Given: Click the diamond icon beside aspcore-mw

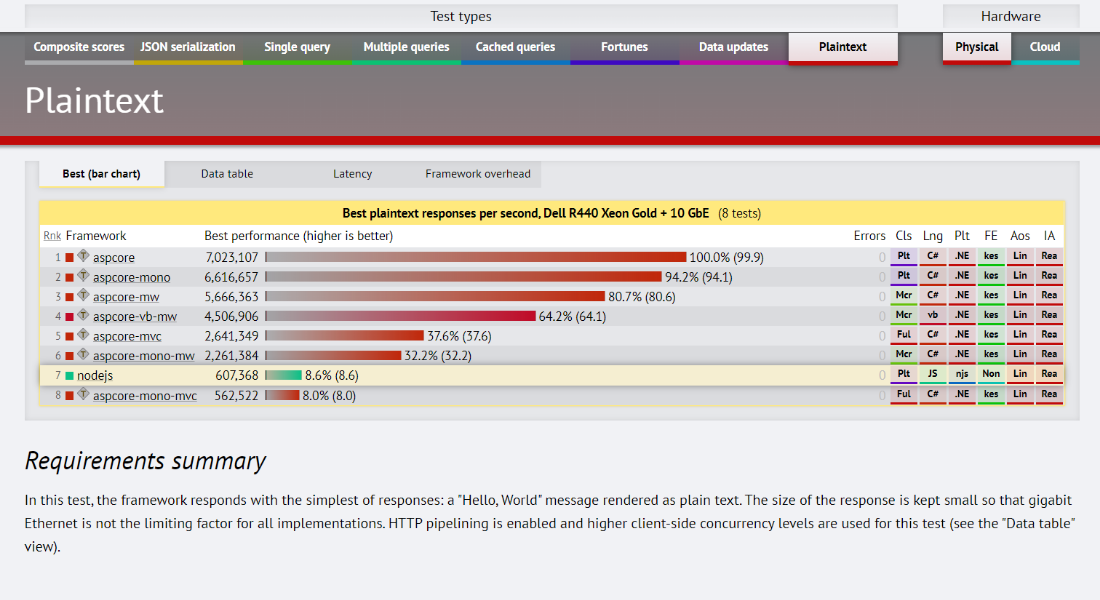Looking at the screenshot, I should 83,295.
